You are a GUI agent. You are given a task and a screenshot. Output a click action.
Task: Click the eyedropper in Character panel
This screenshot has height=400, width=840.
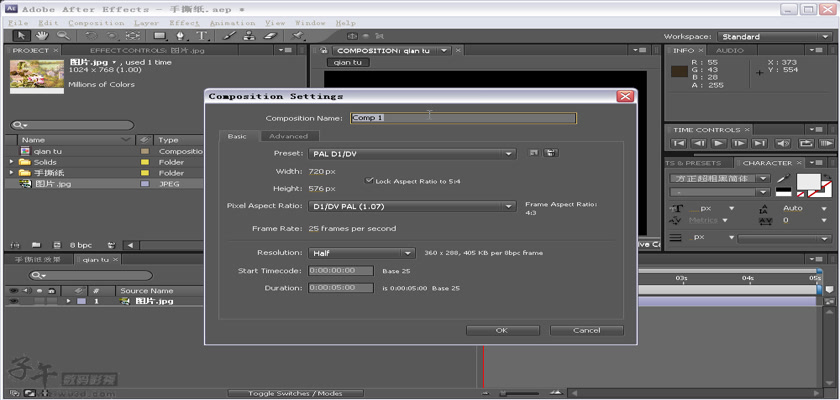click(x=784, y=178)
